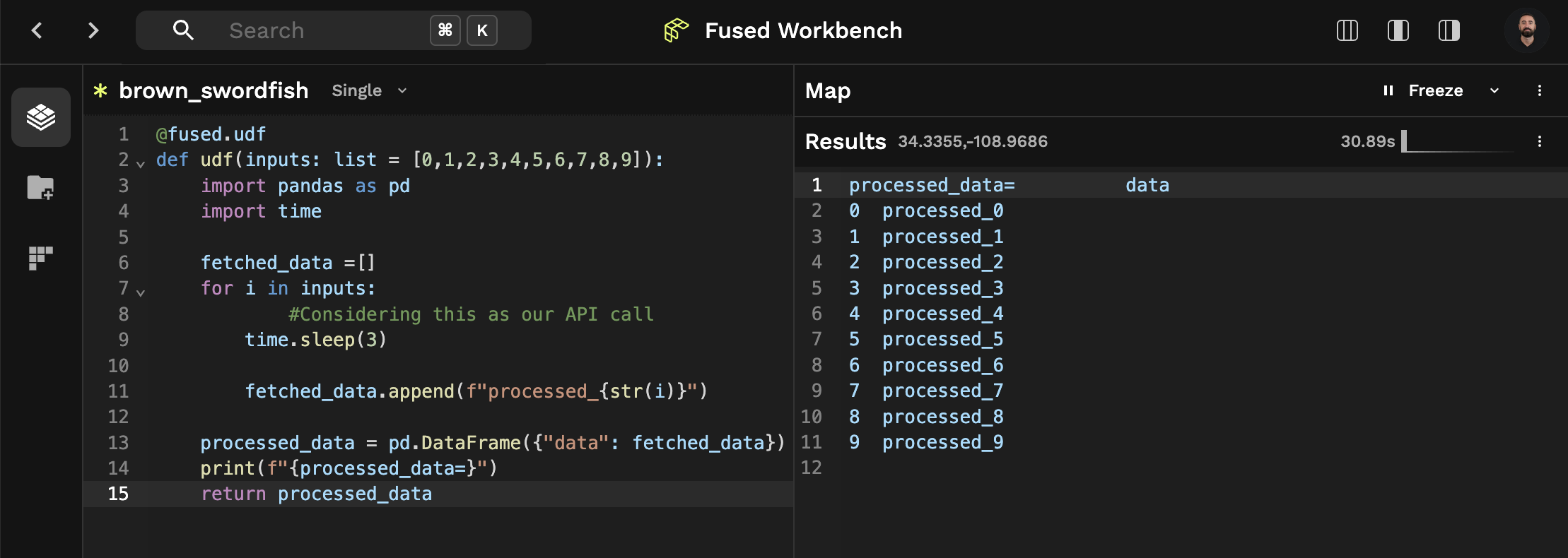
Task: Select the brown_swordfish UDF title
Action: pos(213,90)
